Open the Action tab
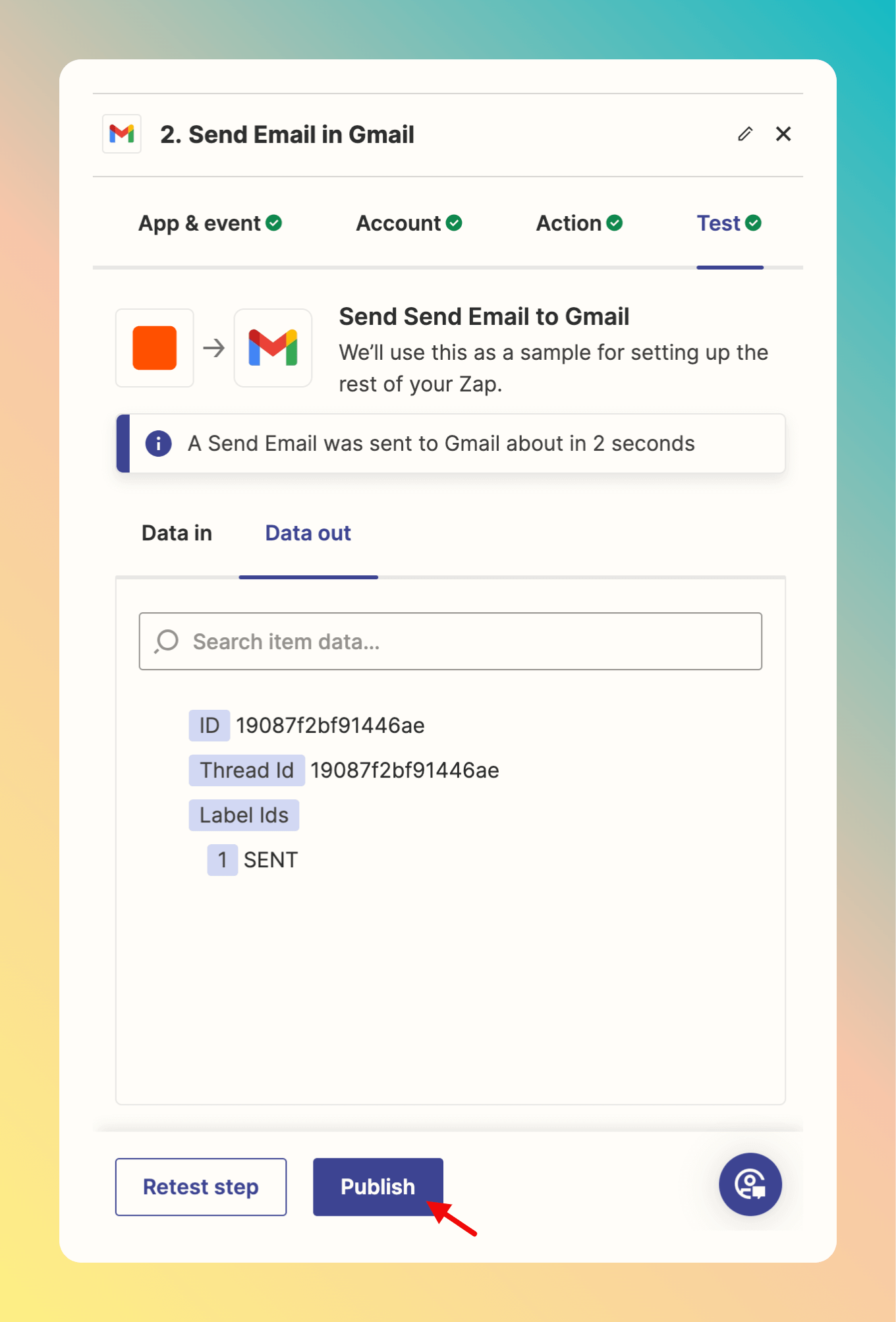Screen dimensions: 896x1322 point(579,223)
